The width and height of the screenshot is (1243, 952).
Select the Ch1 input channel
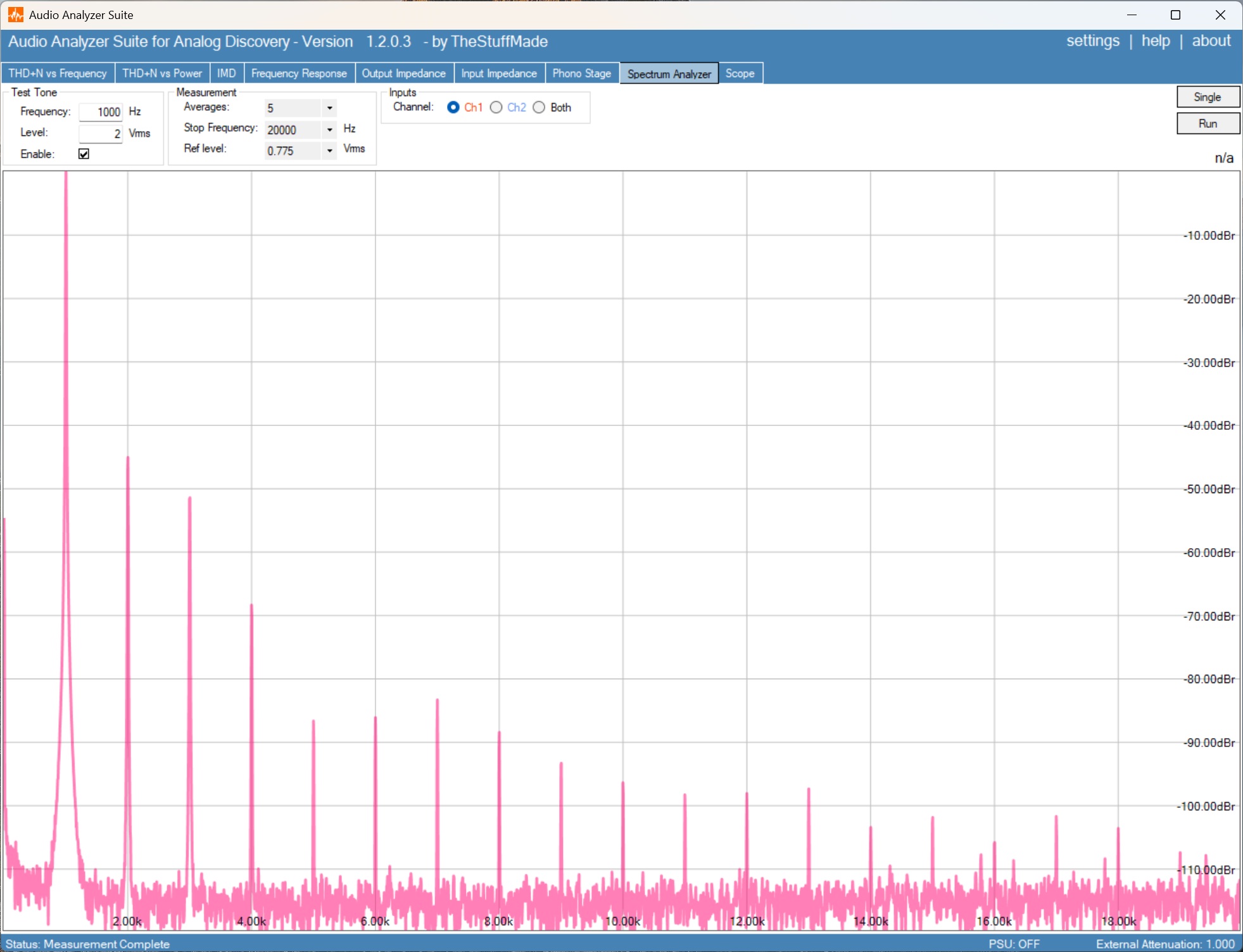pos(453,107)
